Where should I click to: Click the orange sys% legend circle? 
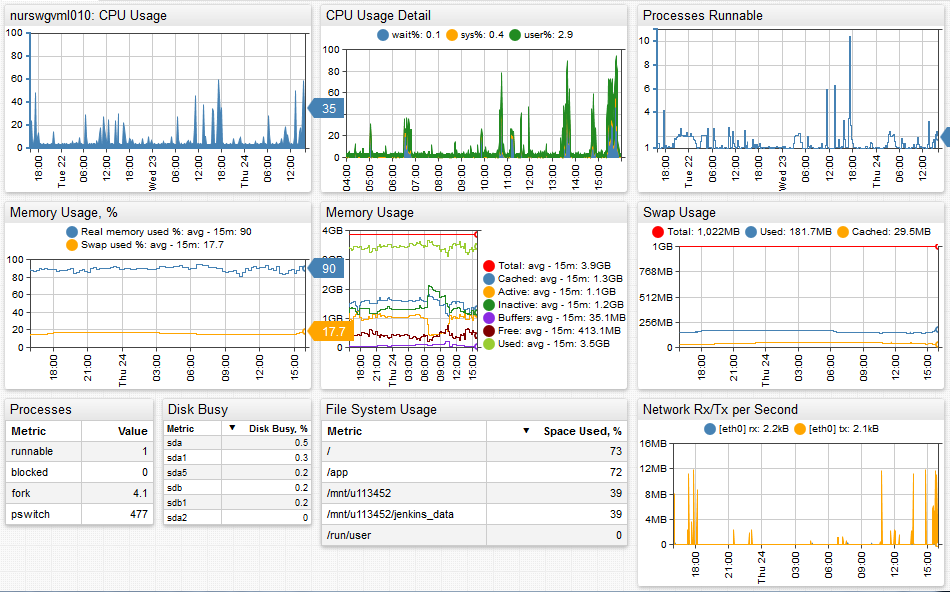point(451,35)
